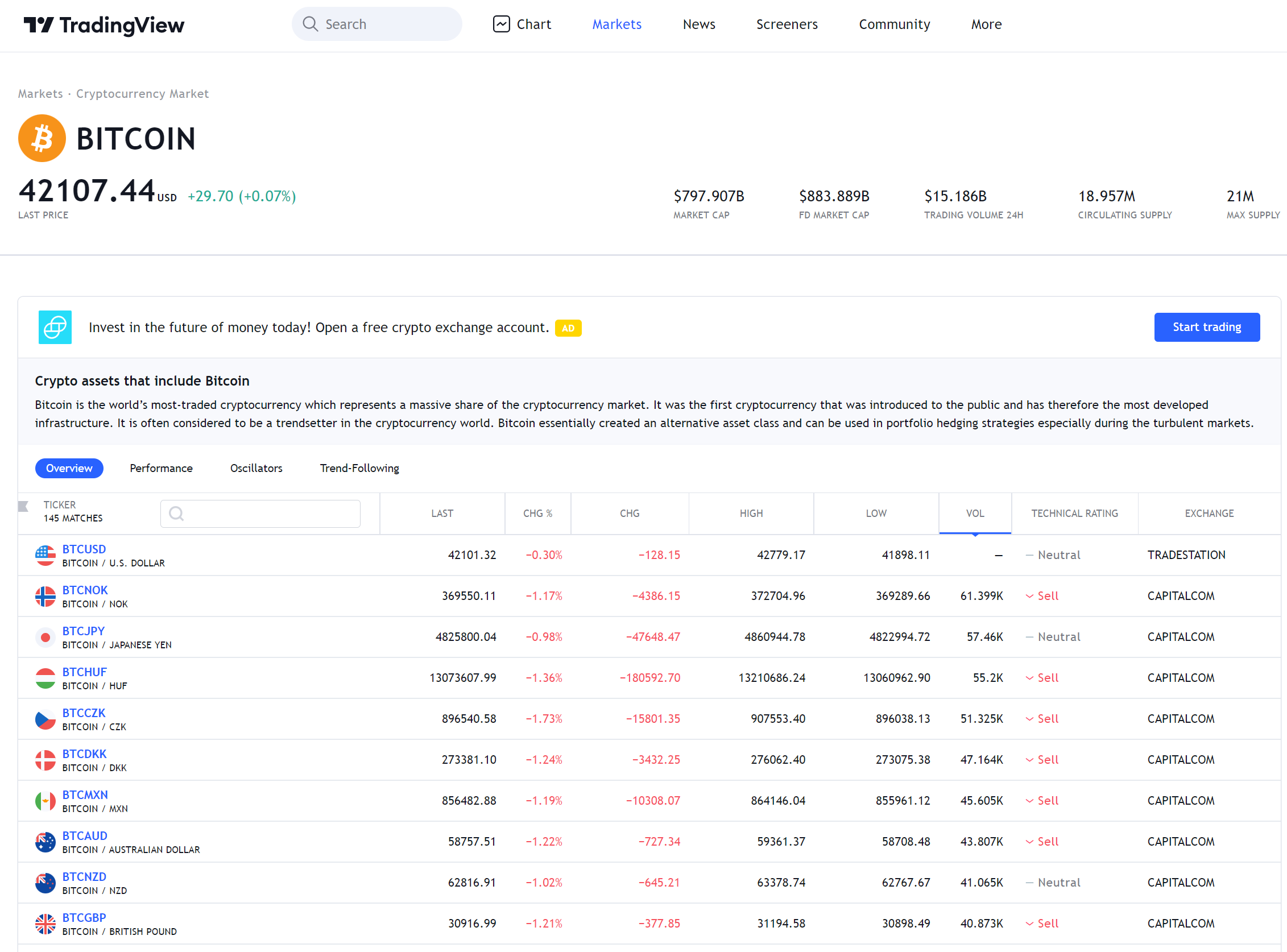The height and width of the screenshot is (952, 1287).
Task: Click the orange Bitcoin logo icon
Action: pyautogui.click(x=42, y=138)
